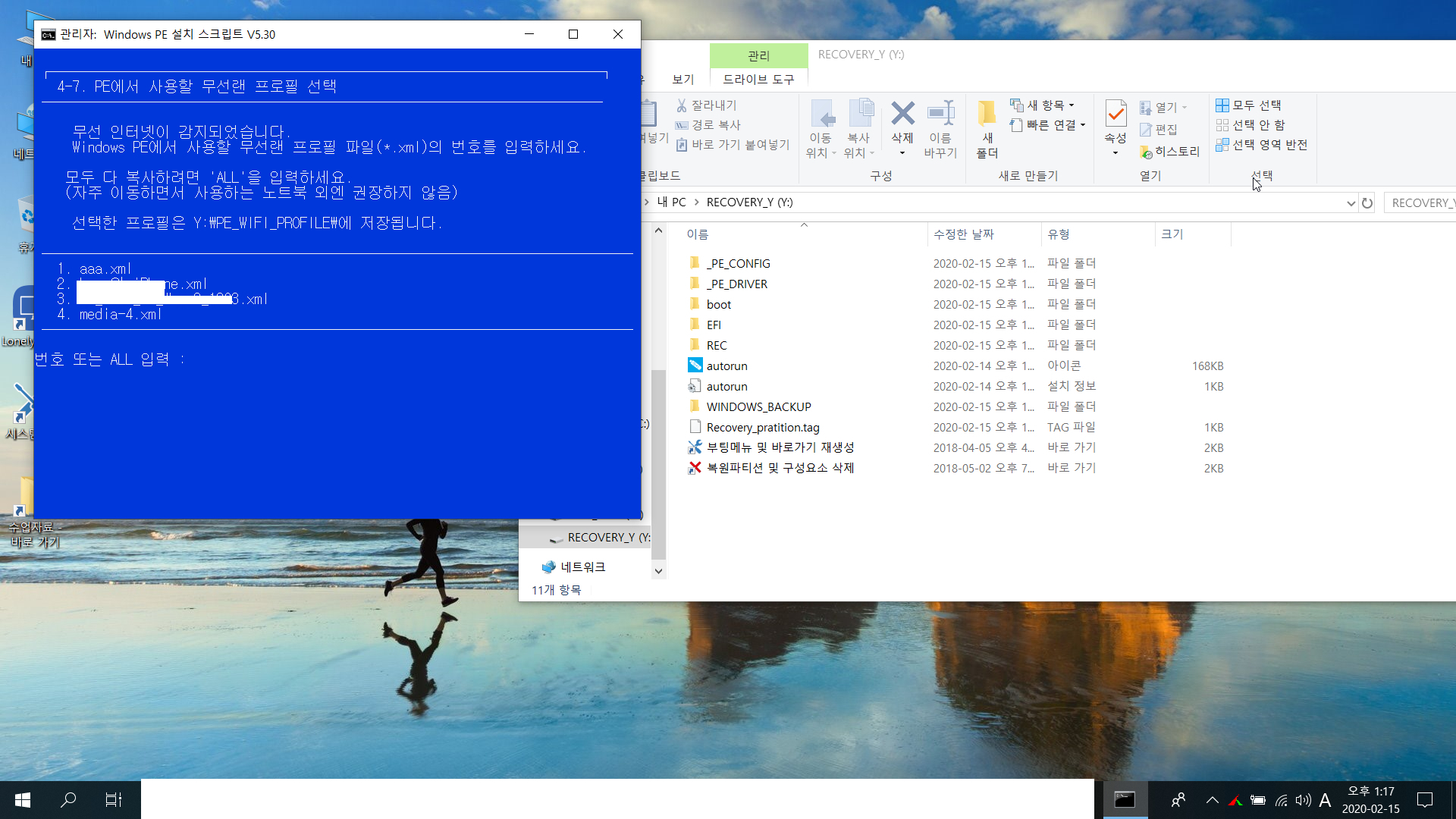Click the People tray icon
This screenshot has height=819, width=1456.
coord(1178,800)
